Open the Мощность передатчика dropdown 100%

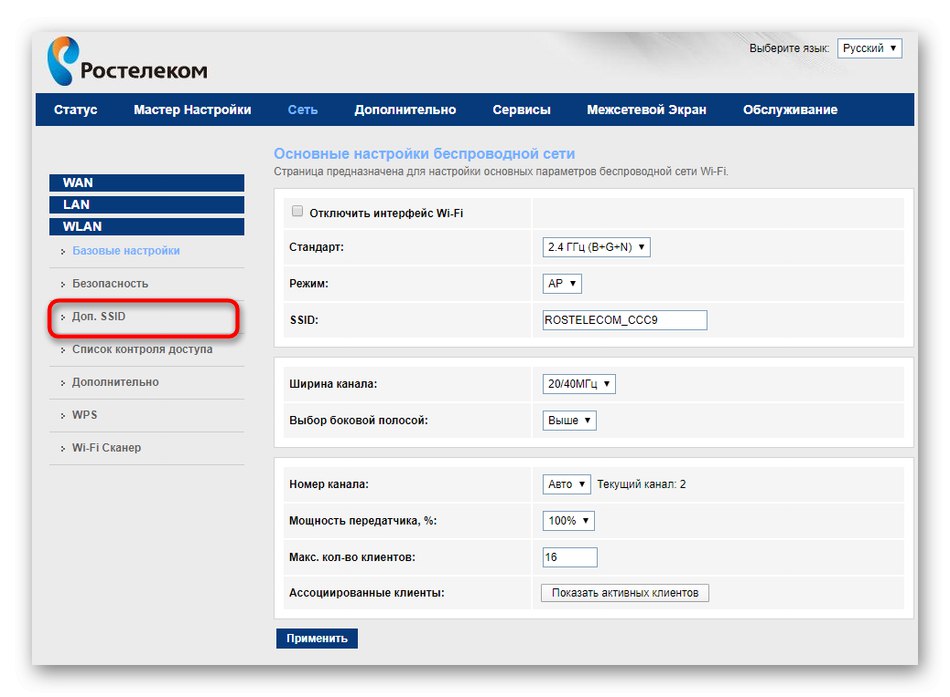tap(568, 521)
